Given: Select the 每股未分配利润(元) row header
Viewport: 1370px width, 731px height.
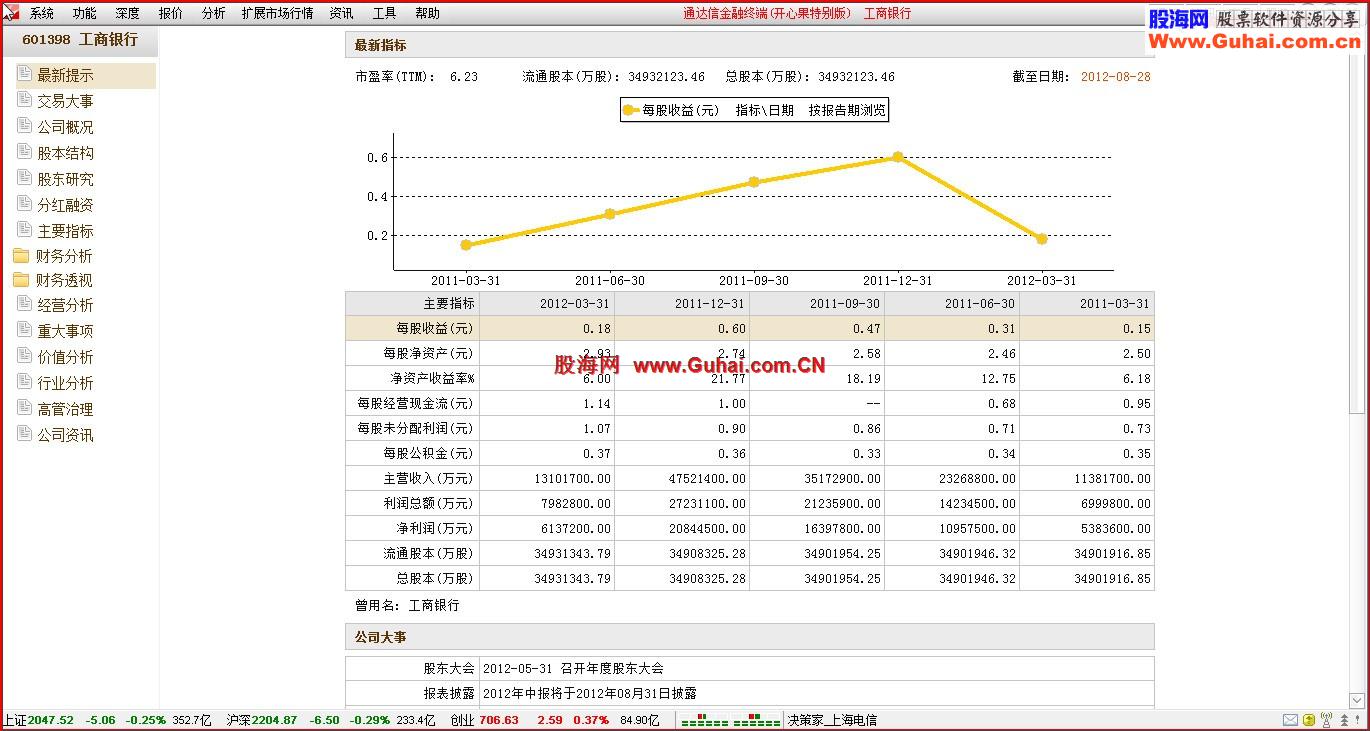Looking at the screenshot, I should tap(413, 428).
